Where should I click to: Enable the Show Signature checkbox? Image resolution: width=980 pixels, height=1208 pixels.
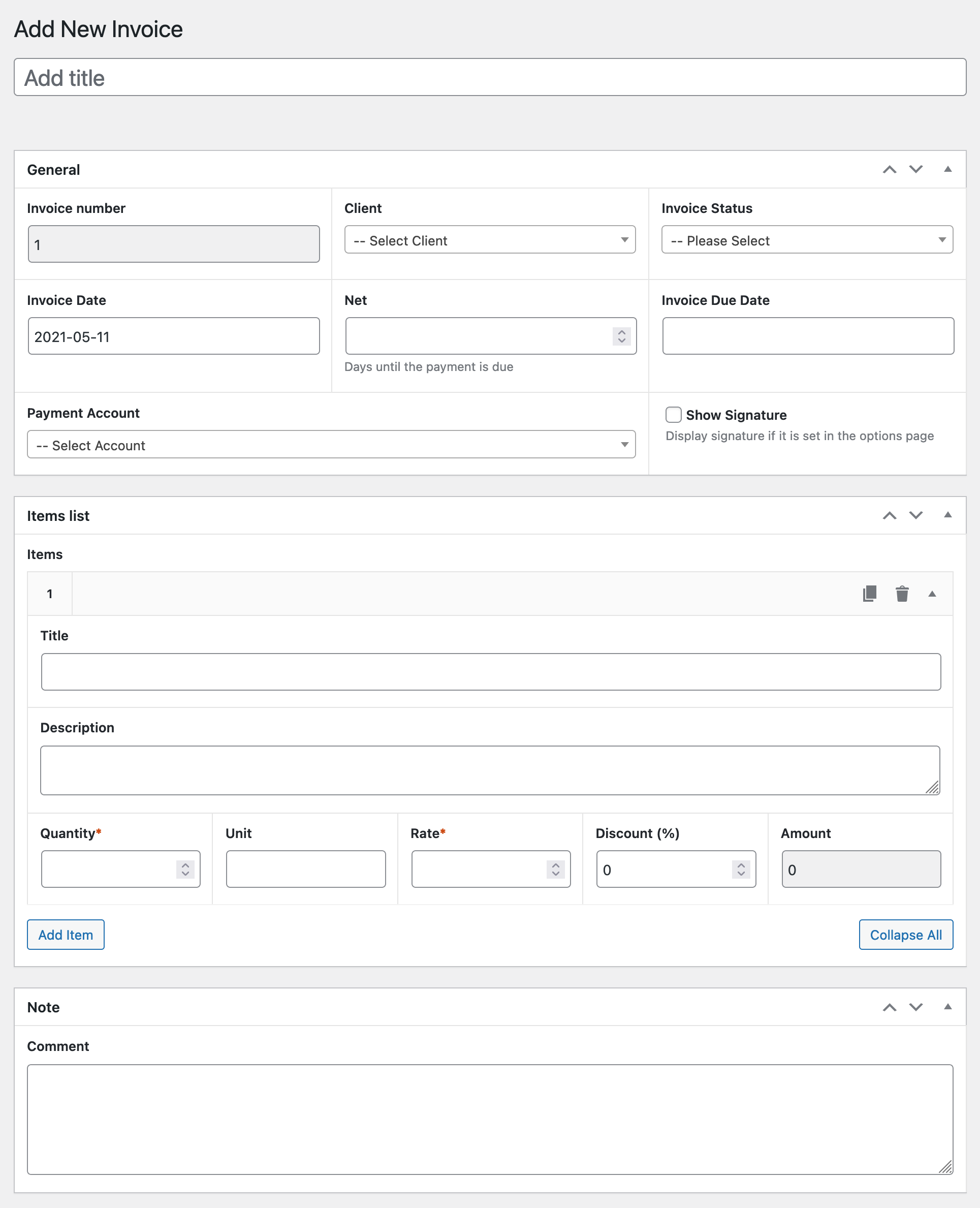(x=674, y=415)
